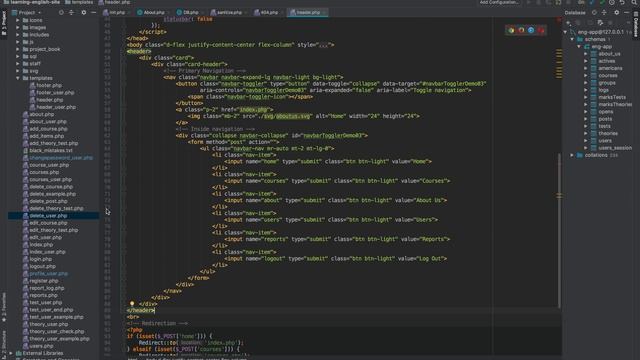This screenshot has height=360, width=640.
Task: Select the courses table in Database
Action: (x=608, y=76)
